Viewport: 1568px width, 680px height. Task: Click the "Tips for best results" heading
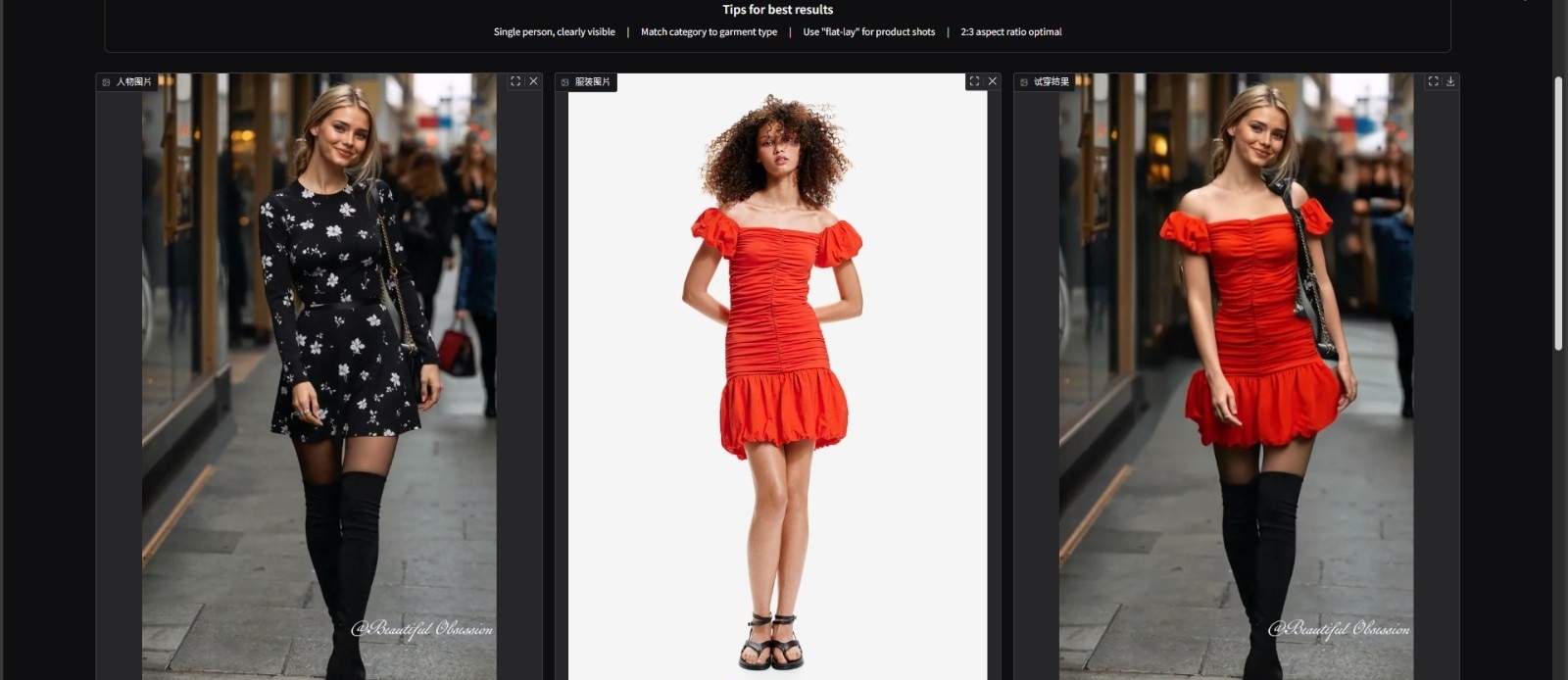click(x=777, y=10)
